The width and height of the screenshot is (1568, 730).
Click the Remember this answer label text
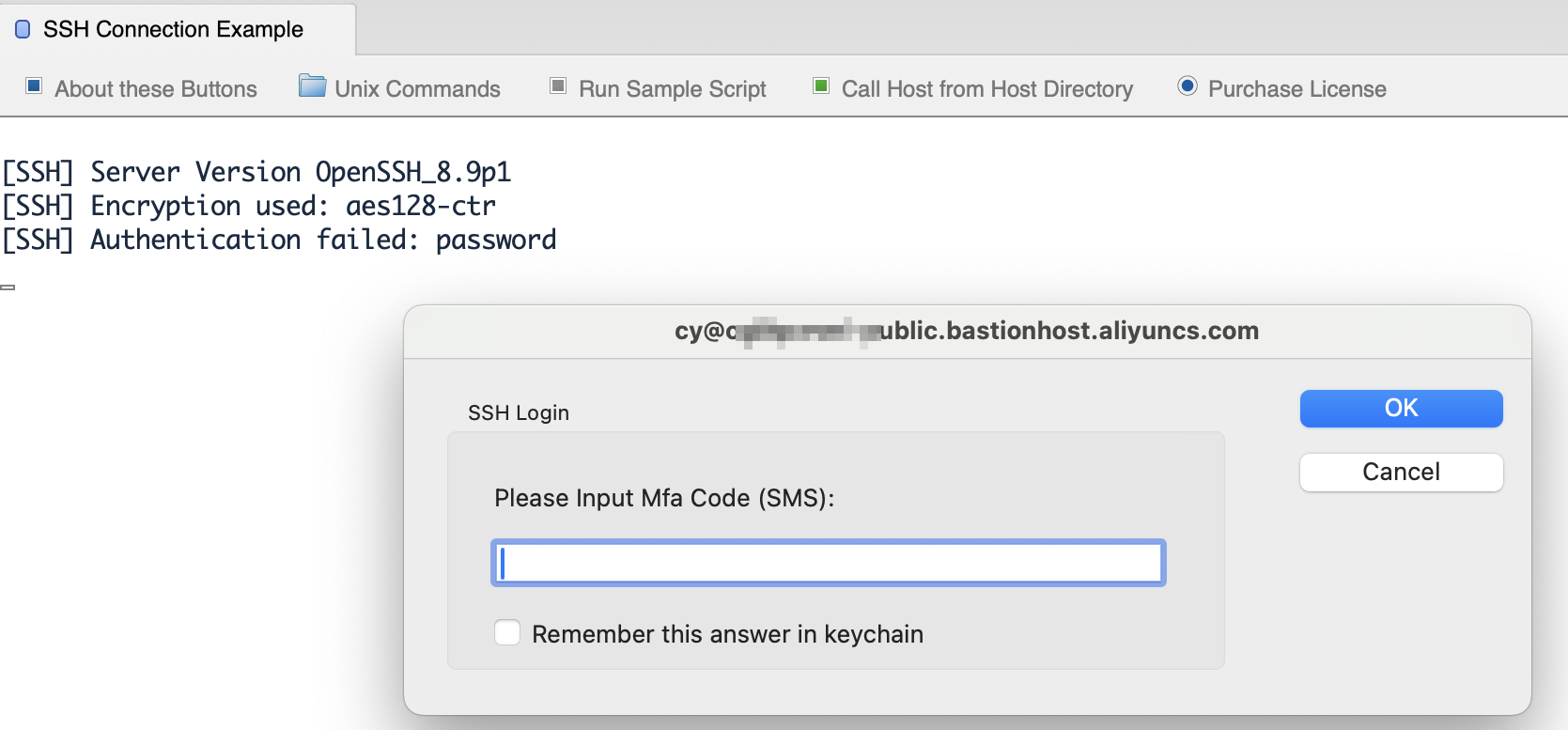(x=727, y=634)
